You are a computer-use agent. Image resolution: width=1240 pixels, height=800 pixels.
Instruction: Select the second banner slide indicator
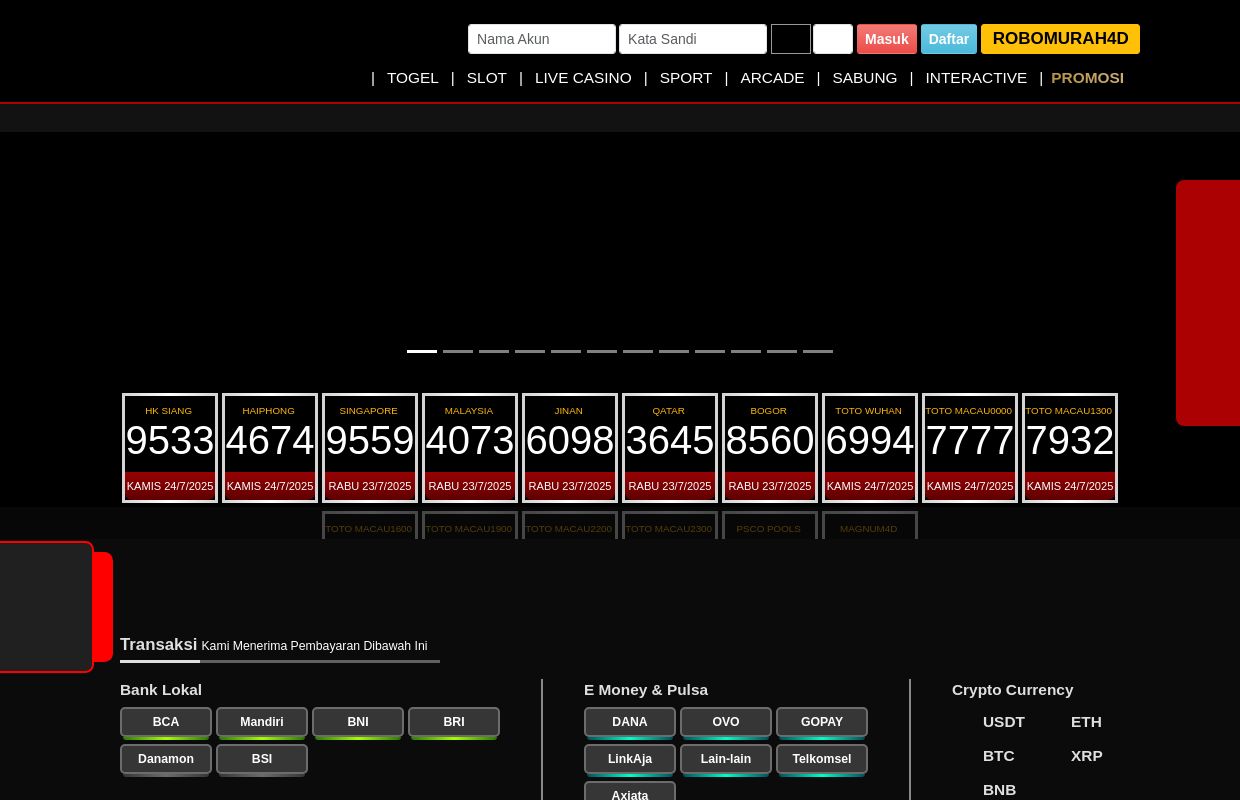pyautogui.click(x=458, y=351)
